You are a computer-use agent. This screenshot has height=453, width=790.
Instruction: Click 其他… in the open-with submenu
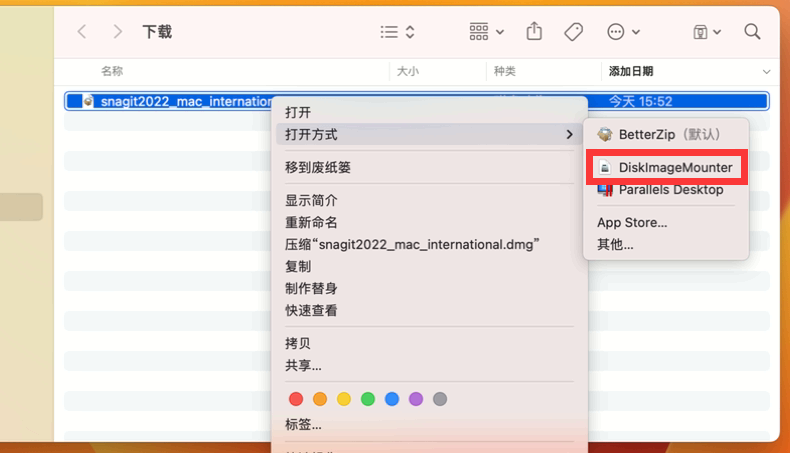(x=615, y=244)
